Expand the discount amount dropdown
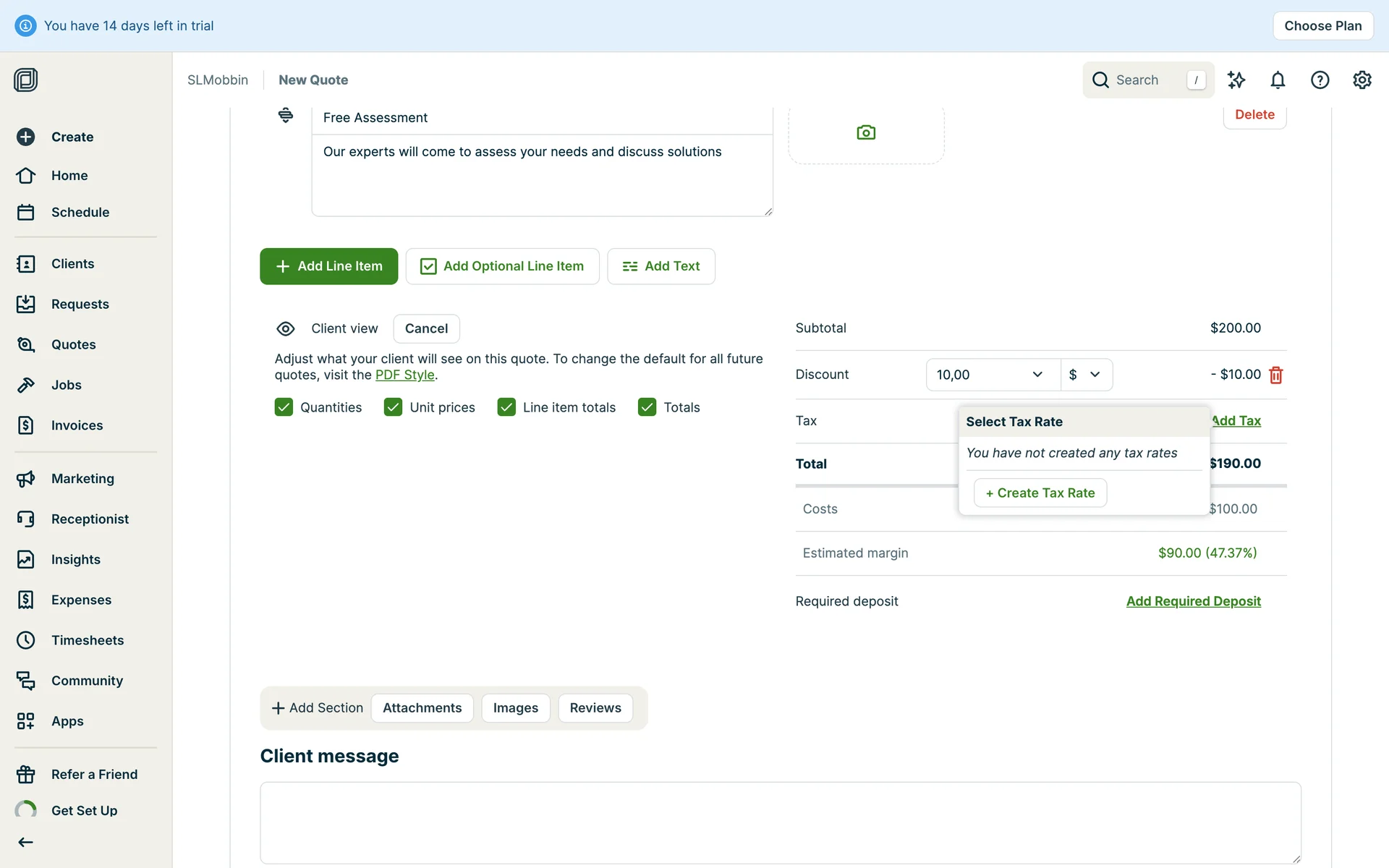 point(1037,375)
